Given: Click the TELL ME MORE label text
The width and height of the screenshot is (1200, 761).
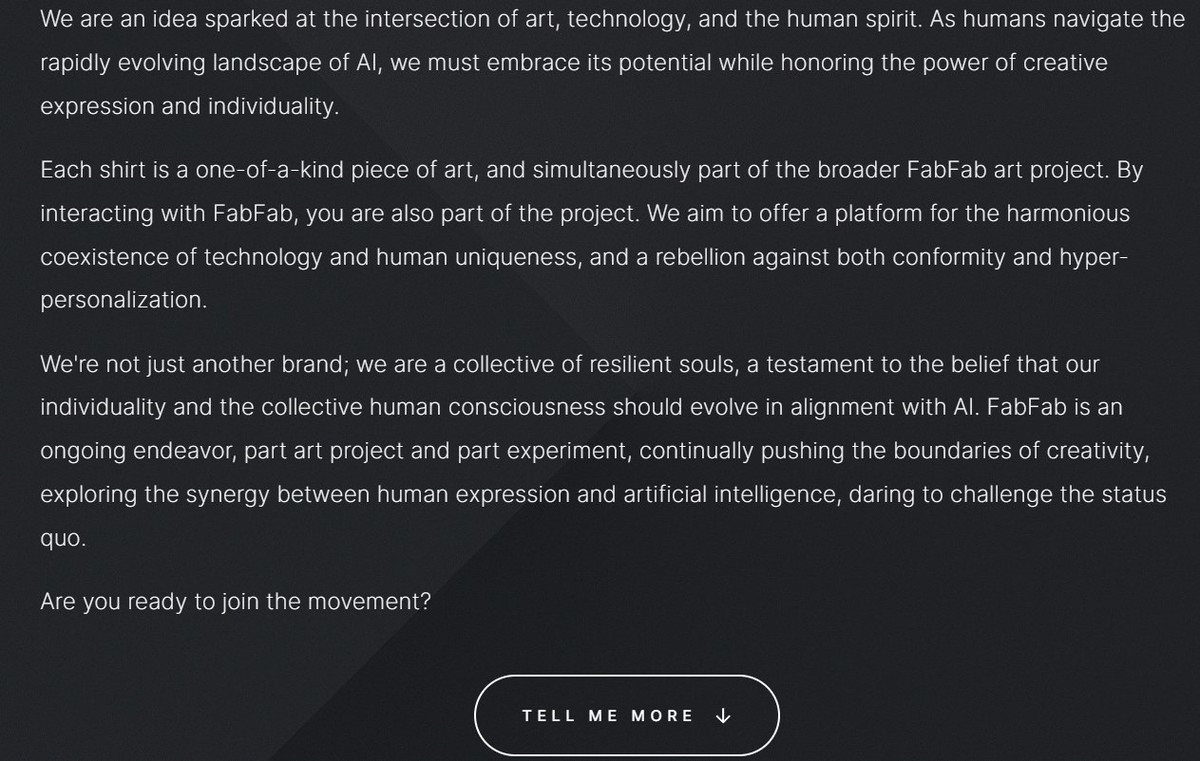Looking at the screenshot, I should tap(608, 716).
